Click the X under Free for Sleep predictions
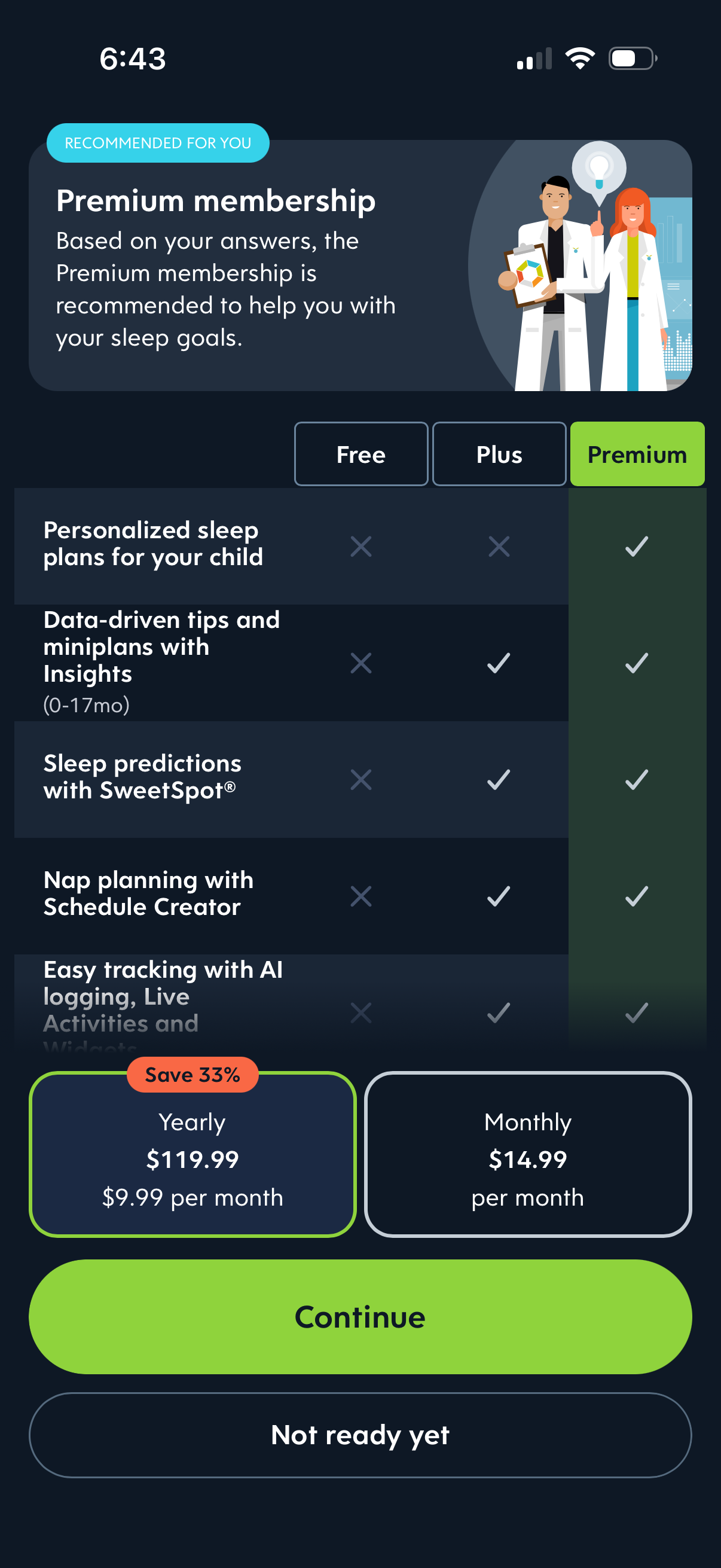721x1568 pixels. pyautogui.click(x=360, y=779)
